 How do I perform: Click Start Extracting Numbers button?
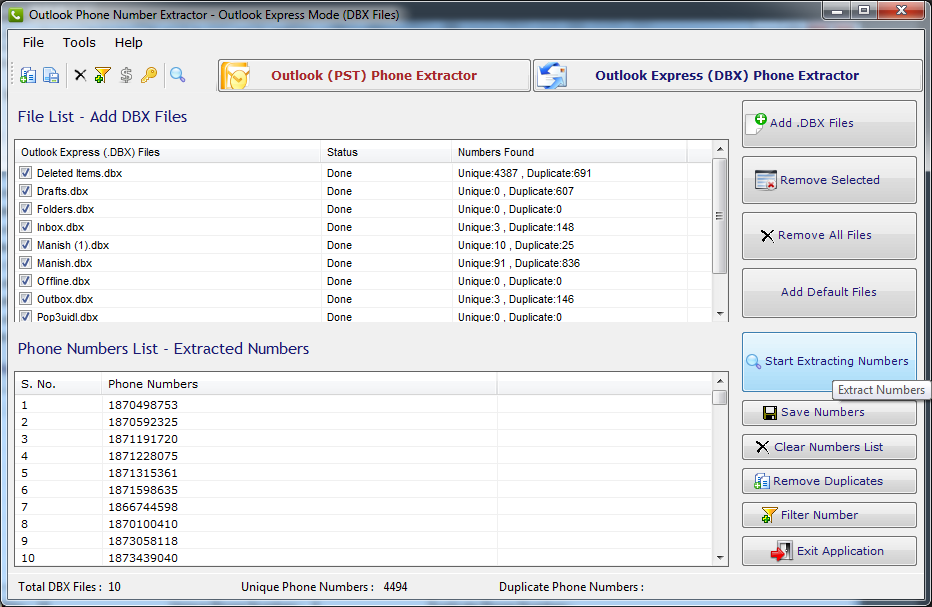(829, 361)
